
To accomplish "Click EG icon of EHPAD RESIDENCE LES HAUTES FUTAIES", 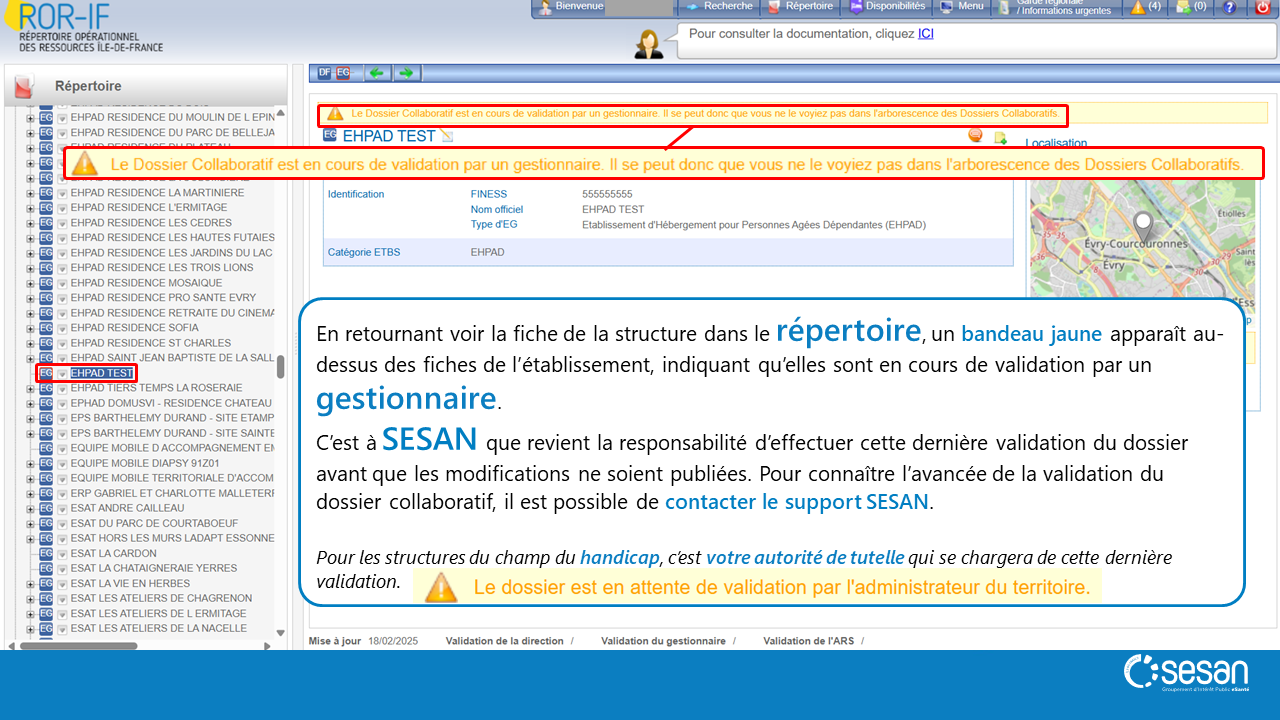I will 46,238.
